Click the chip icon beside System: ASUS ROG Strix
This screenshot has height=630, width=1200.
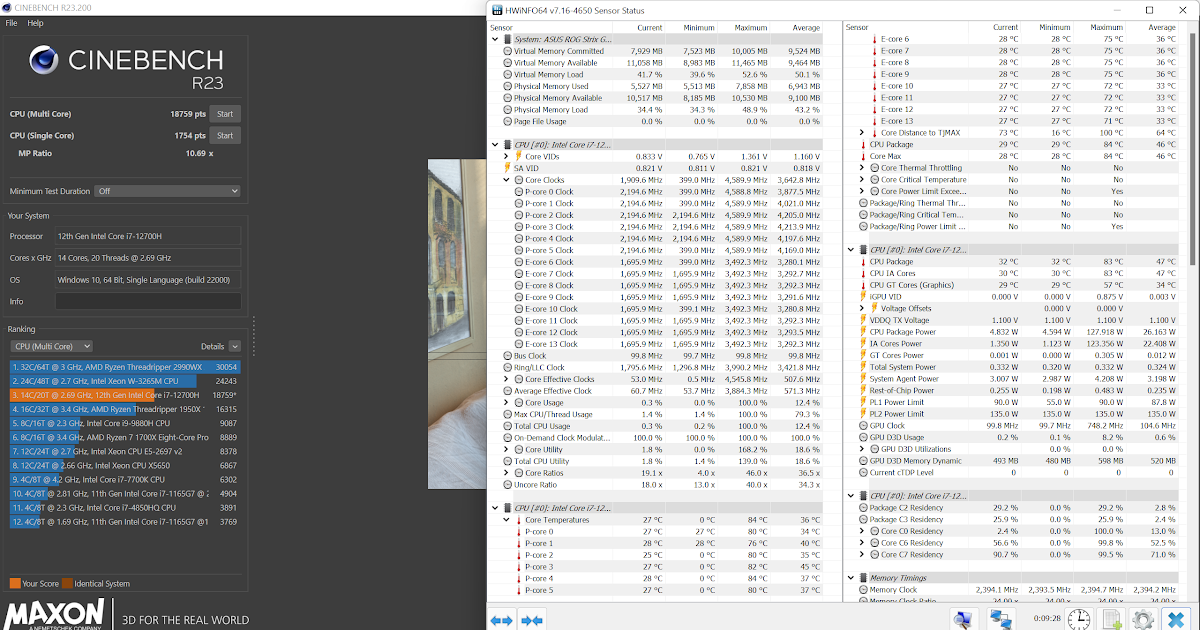click(x=507, y=39)
